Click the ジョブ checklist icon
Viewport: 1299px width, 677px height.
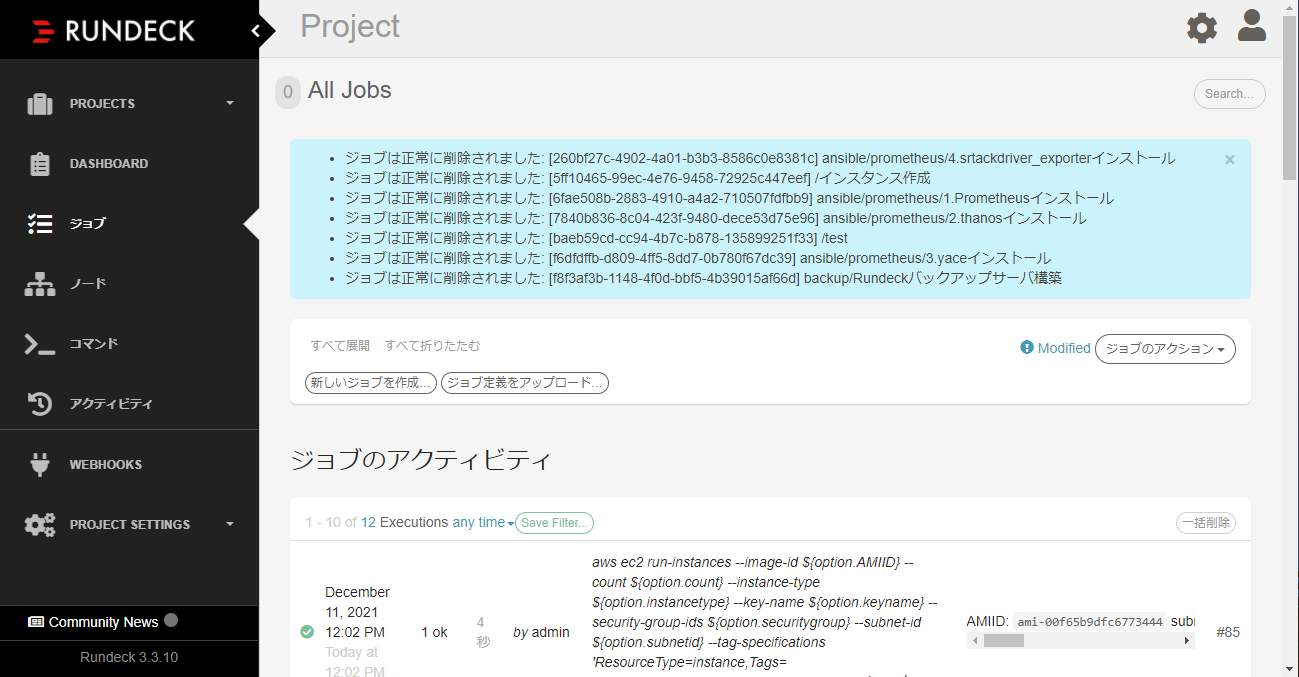[40, 224]
